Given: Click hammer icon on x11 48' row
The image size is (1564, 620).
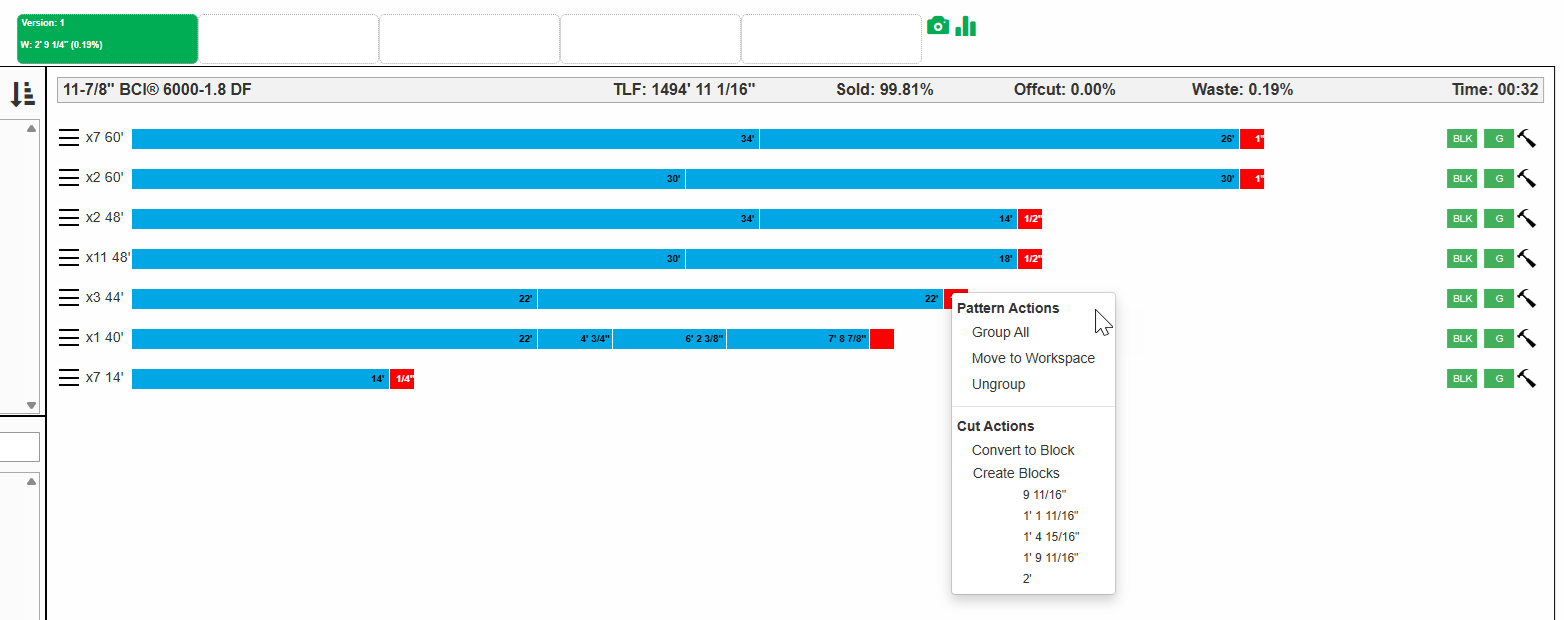Looking at the screenshot, I should tap(1527, 258).
